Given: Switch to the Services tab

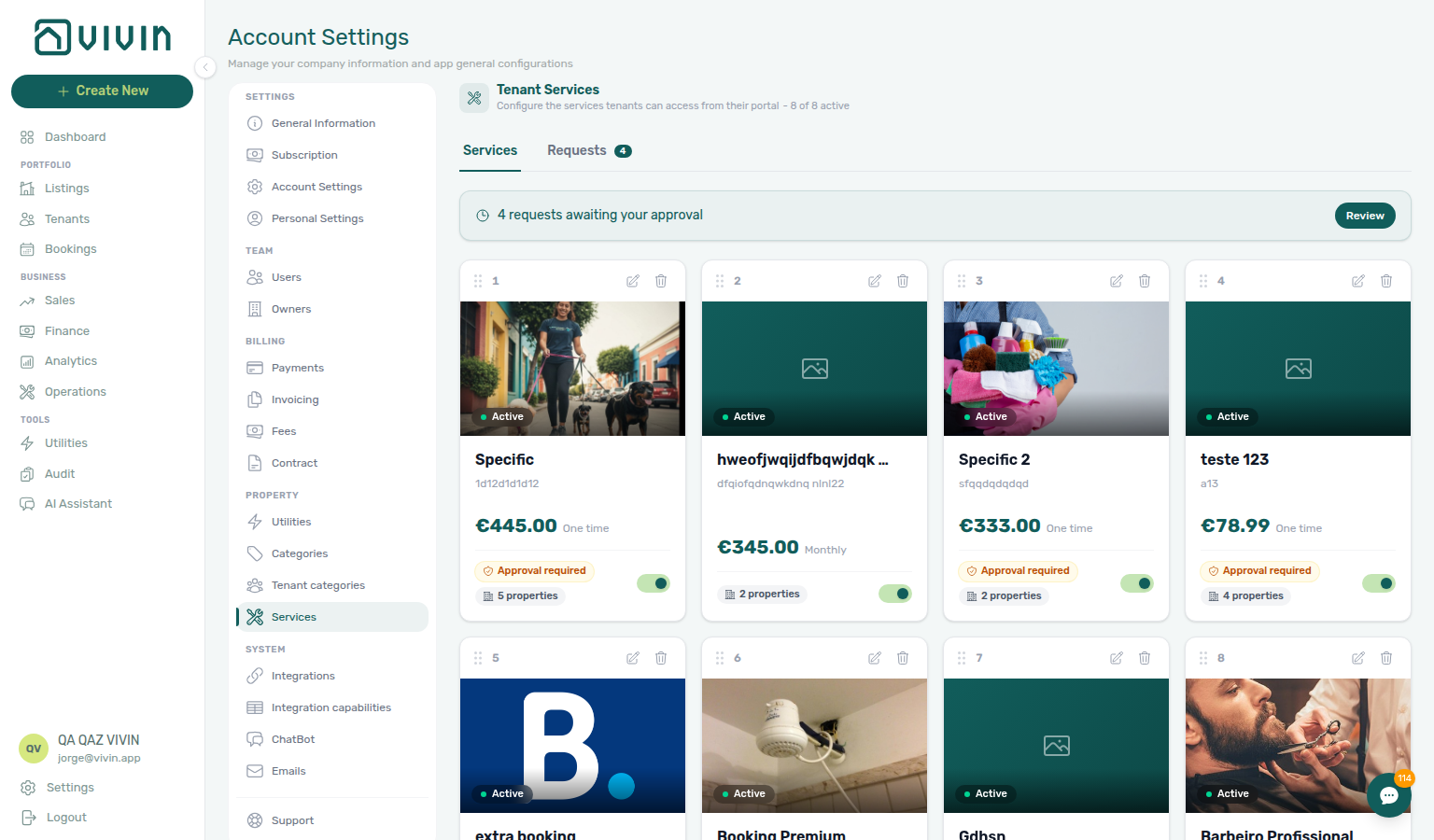Looking at the screenshot, I should click(x=490, y=150).
